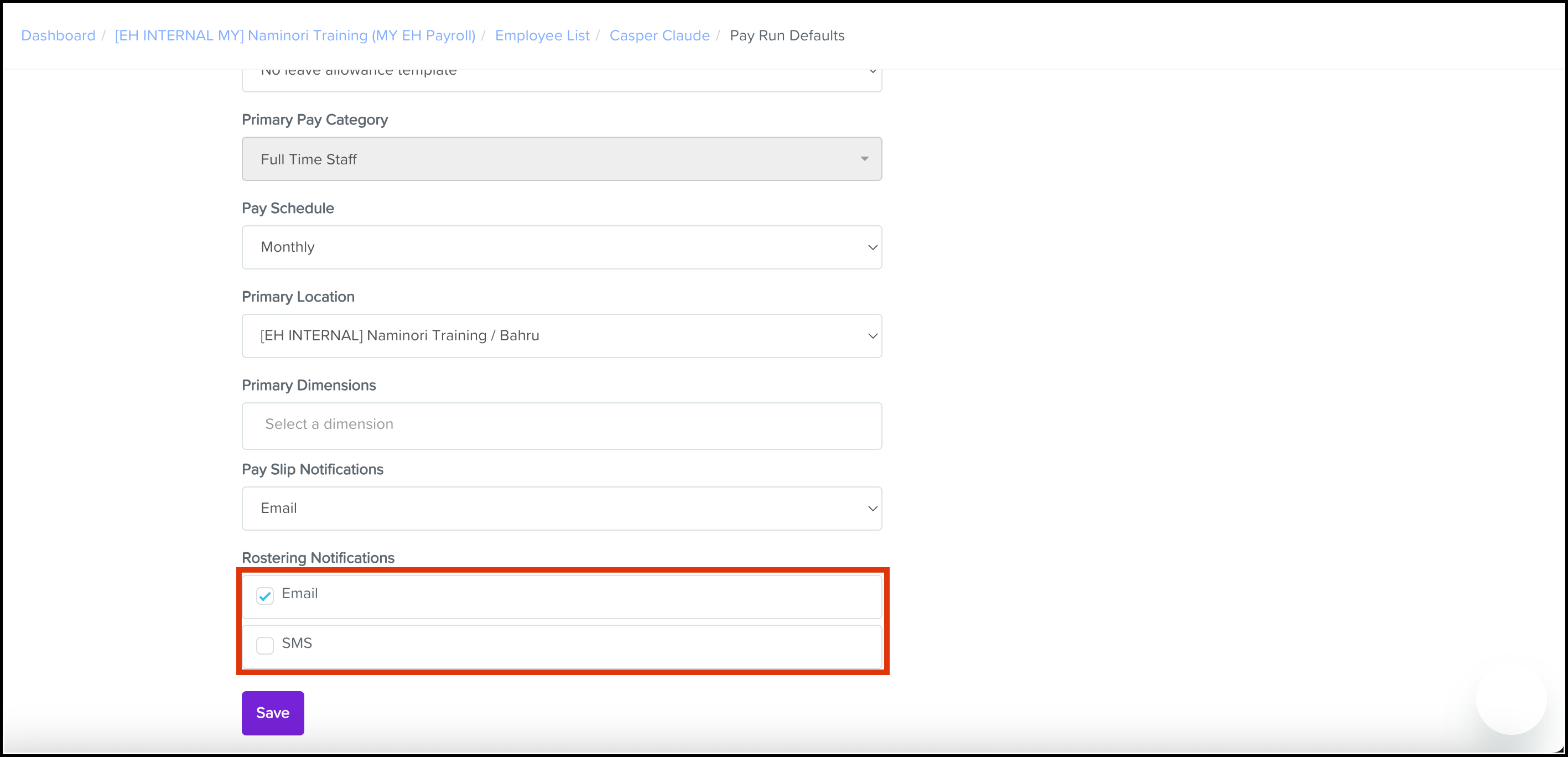
Task: Go to the Employee List breadcrumb
Action: tap(542, 35)
